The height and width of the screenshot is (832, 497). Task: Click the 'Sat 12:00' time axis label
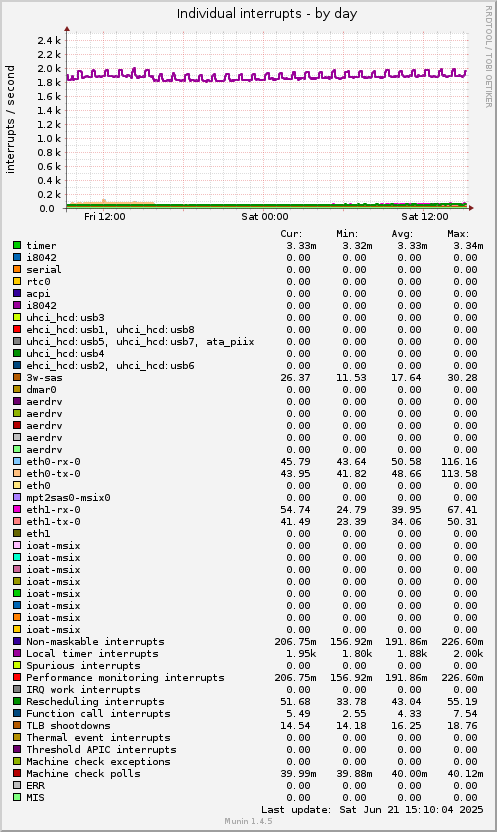tap(425, 216)
